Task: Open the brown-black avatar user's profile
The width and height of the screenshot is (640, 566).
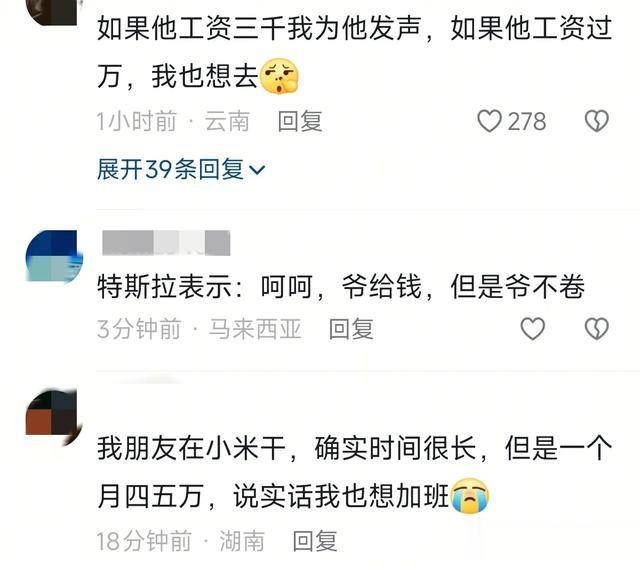Action: [54, 417]
